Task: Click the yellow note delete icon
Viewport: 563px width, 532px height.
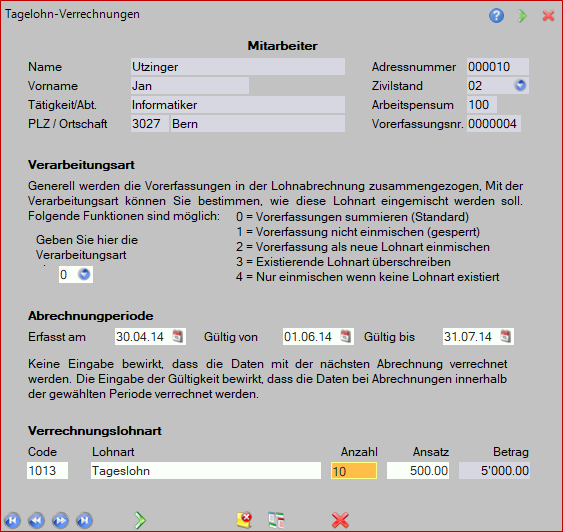Action: (244, 520)
